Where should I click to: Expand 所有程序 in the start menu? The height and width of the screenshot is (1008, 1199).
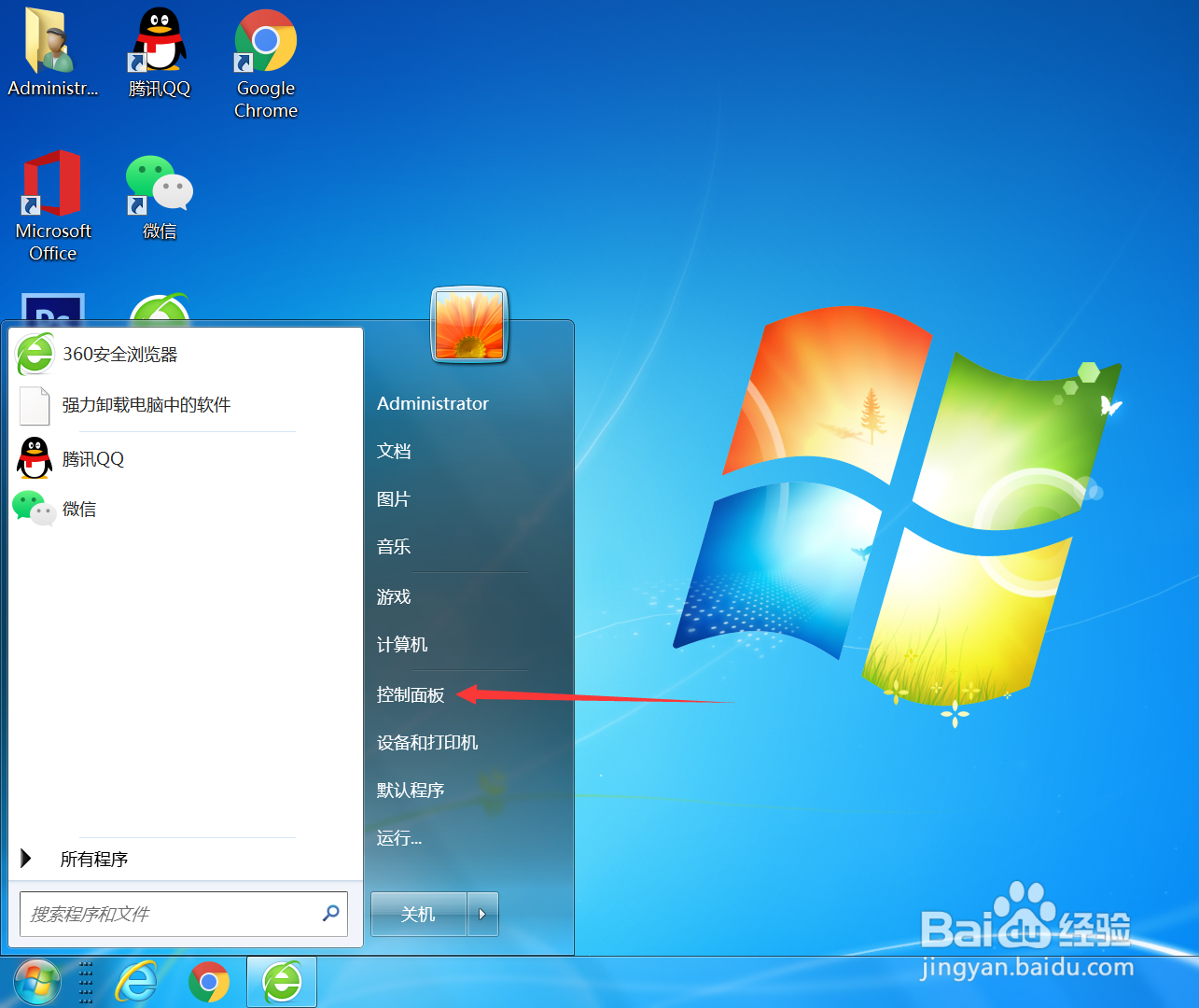click(x=186, y=860)
